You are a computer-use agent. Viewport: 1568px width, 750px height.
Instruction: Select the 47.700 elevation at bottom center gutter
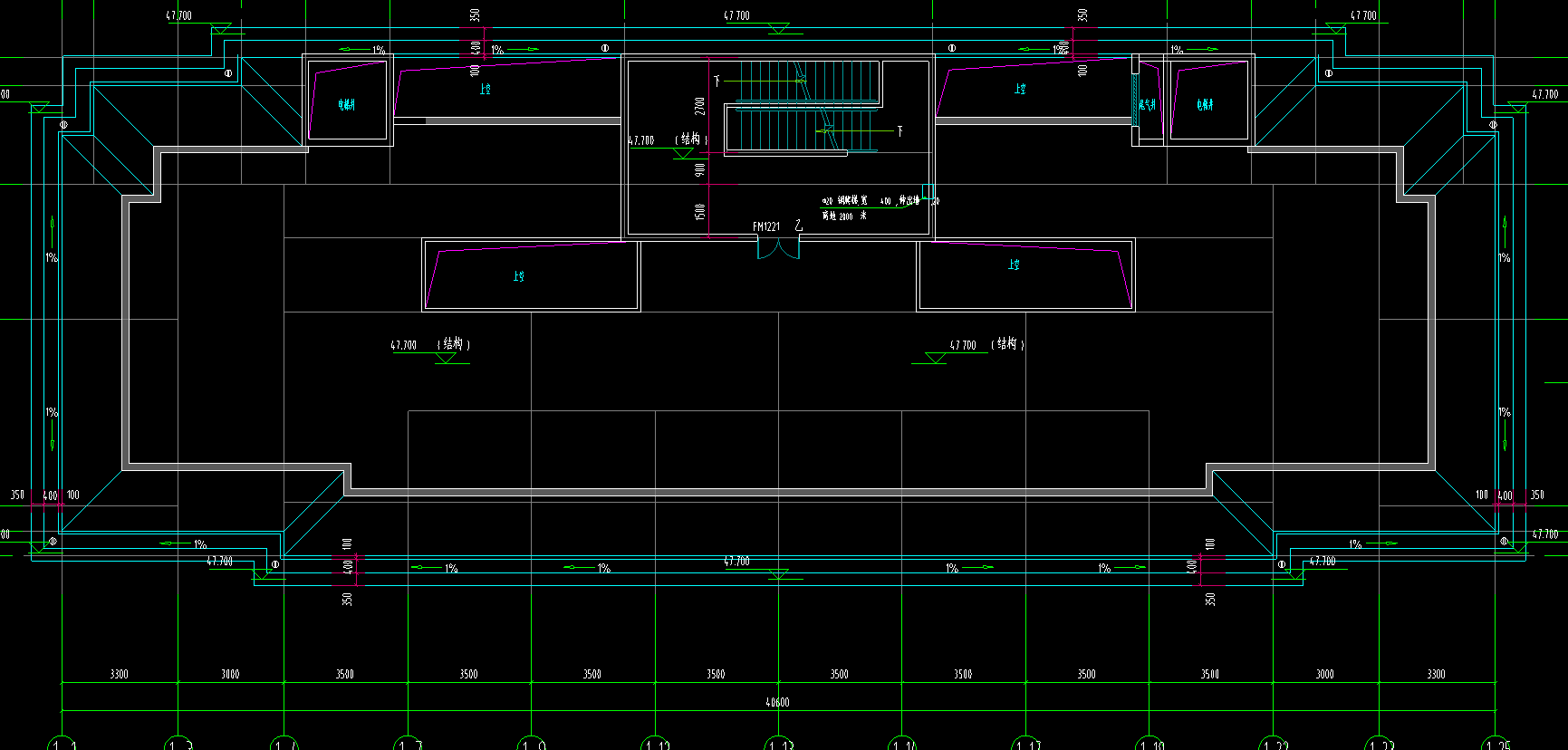pyautogui.click(x=736, y=562)
